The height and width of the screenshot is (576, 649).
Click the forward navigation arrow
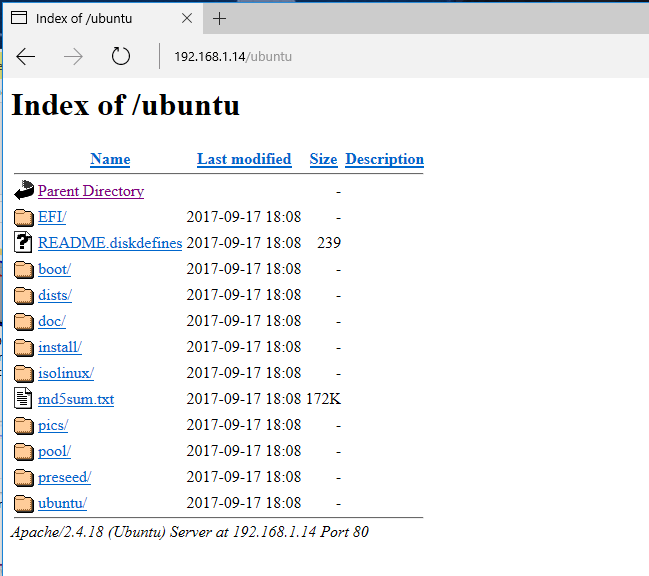click(73, 57)
